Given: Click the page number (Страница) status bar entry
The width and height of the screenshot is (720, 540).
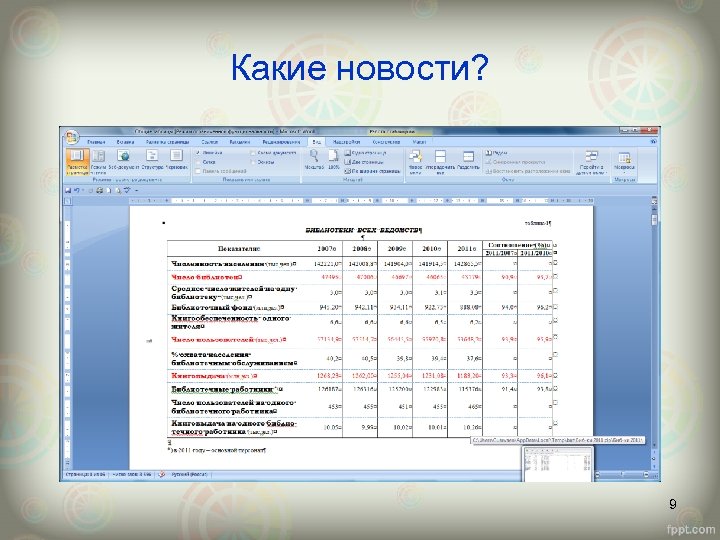Looking at the screenshot, I should (85, 474).
